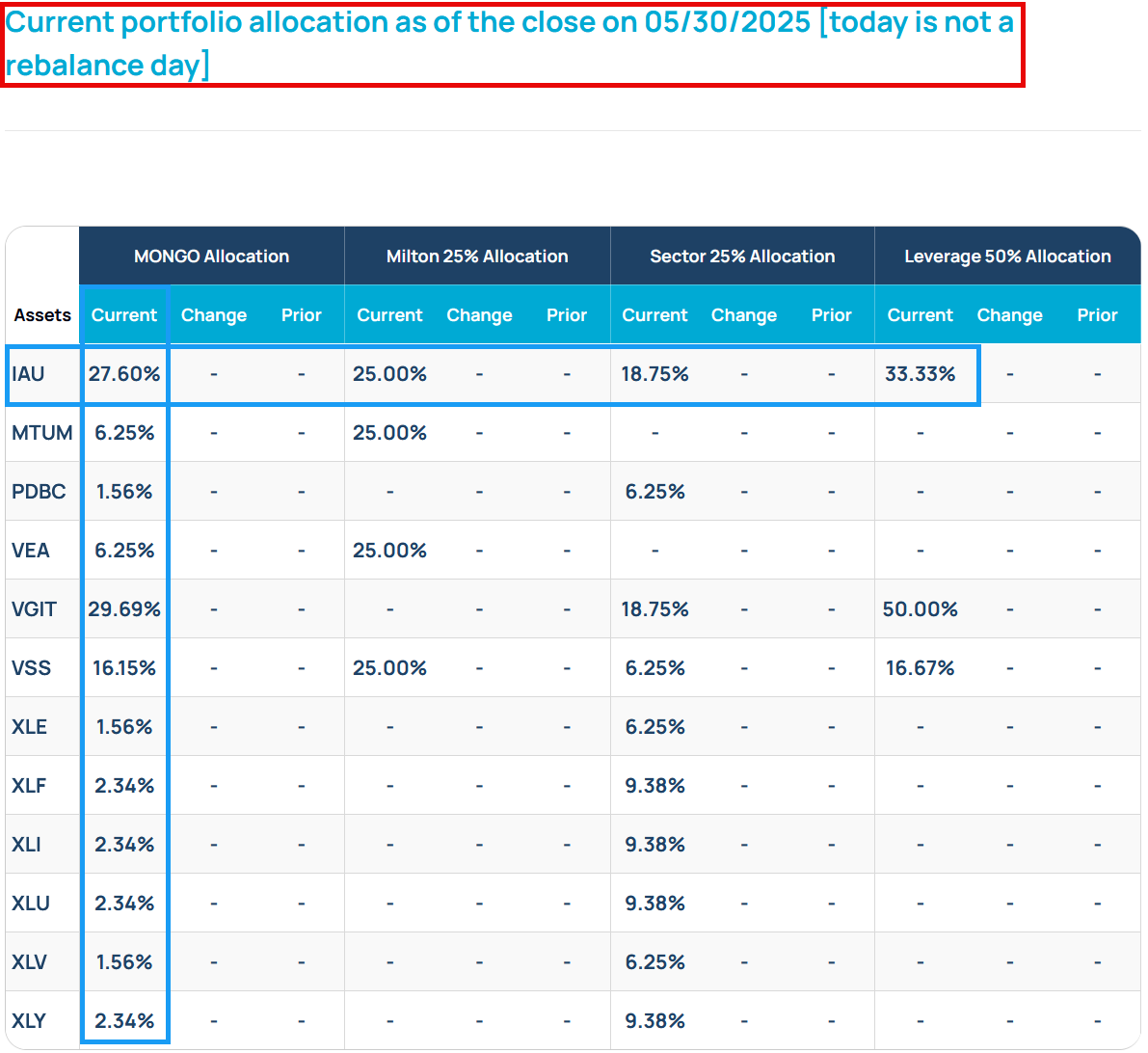Screen dimensions: 1148x1053
Task: Click the 50.00% VGIT Leverage allocation value
Action: tap(920, 608)
